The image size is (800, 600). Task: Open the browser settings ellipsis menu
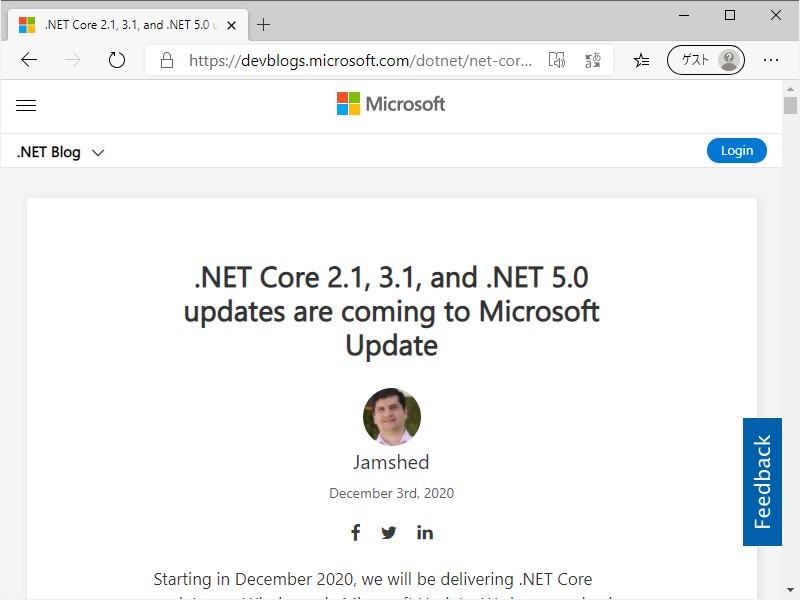point(770,60)
